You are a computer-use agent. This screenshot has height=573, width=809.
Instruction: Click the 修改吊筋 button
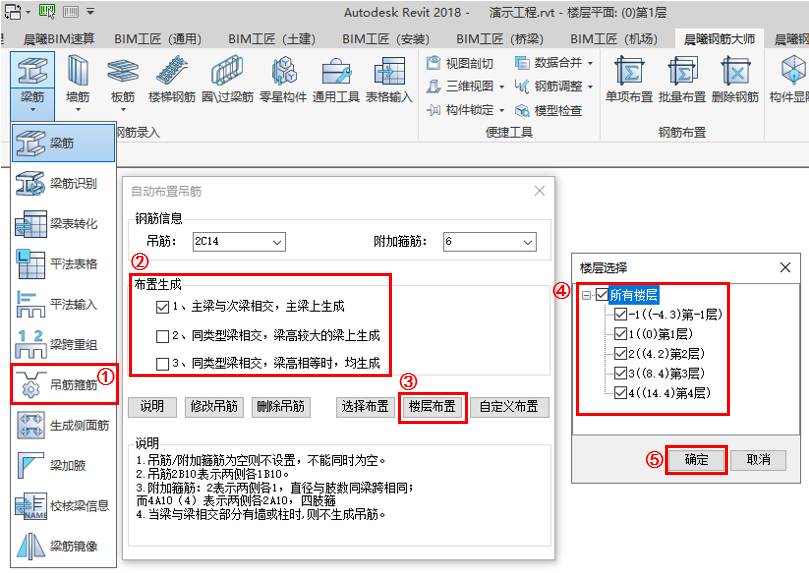[x=214, y=407]
